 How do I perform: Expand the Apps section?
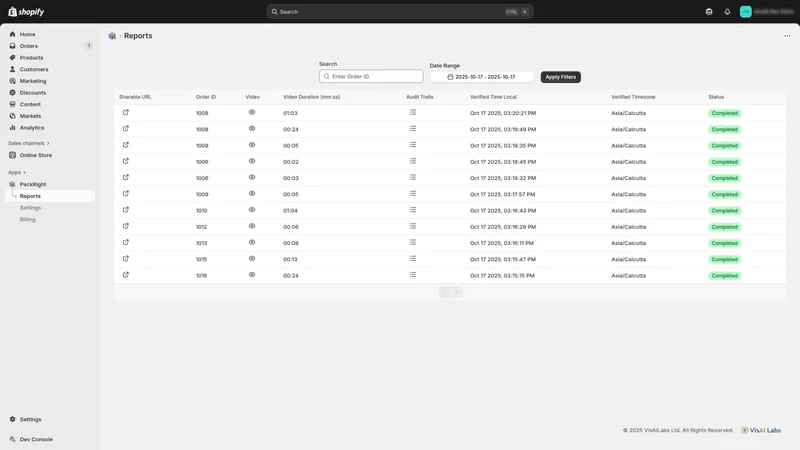(x=17, y=172)
